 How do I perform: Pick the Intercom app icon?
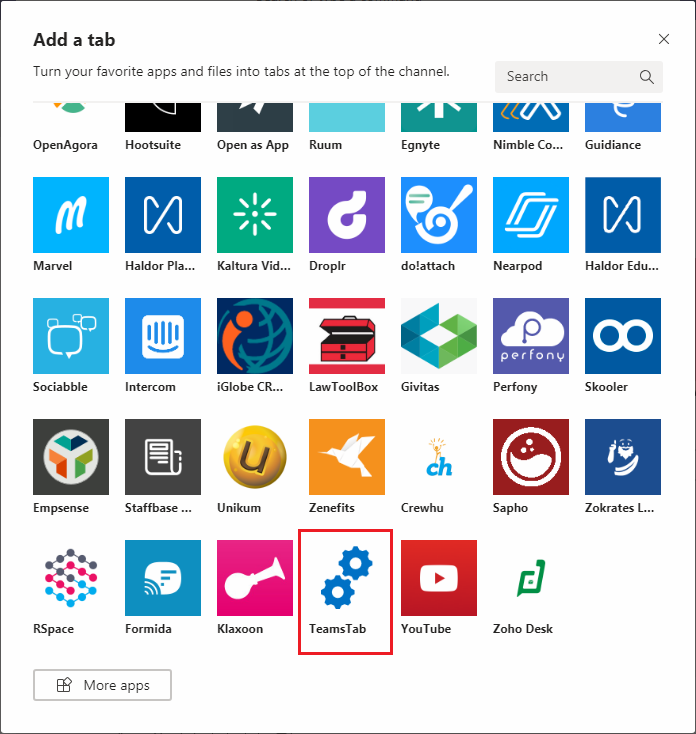click(x=163, y=336)
